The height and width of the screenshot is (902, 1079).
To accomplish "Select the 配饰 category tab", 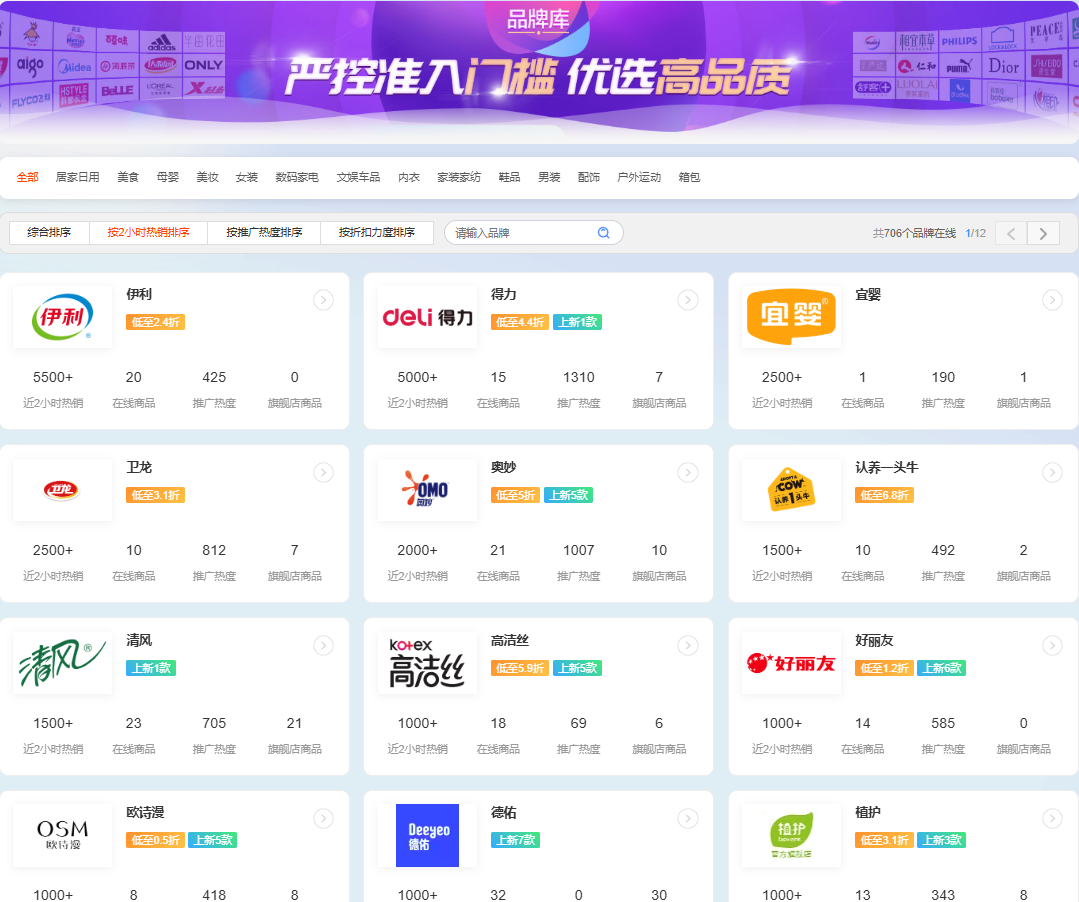I will click(588, 178).
